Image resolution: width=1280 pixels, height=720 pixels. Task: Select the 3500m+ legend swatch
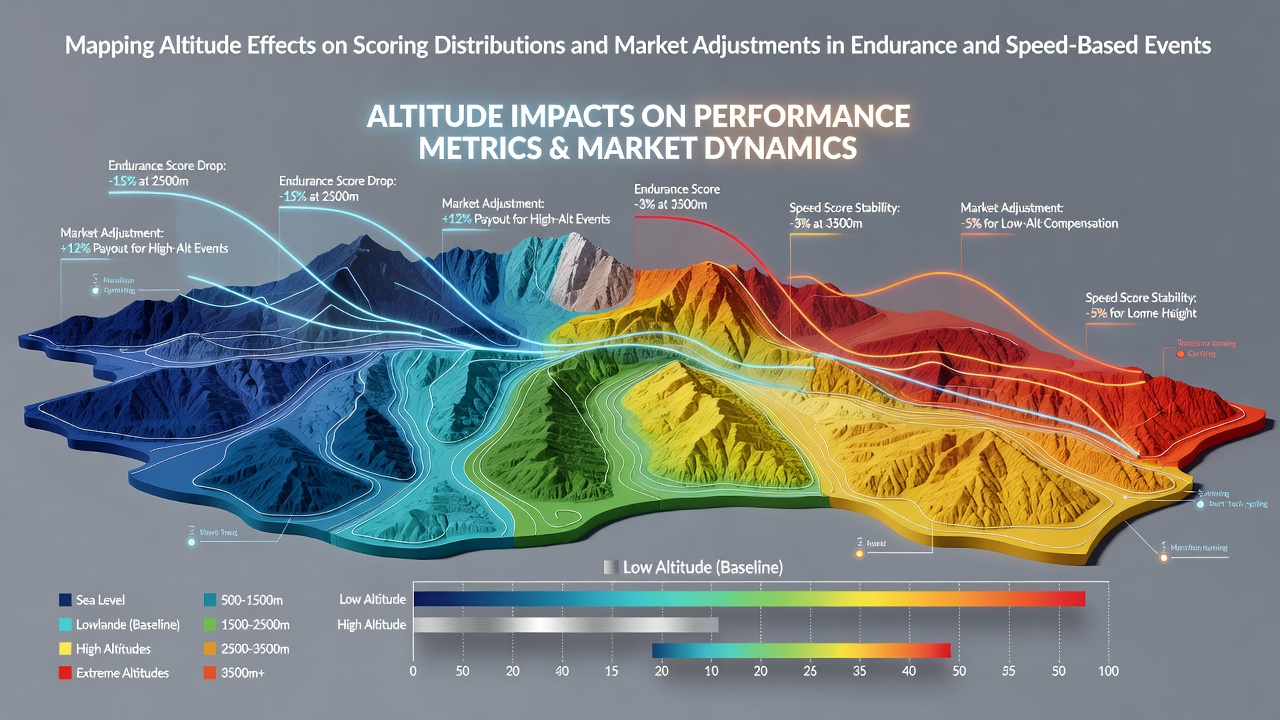pyautogui.click(x=209, y=673)
